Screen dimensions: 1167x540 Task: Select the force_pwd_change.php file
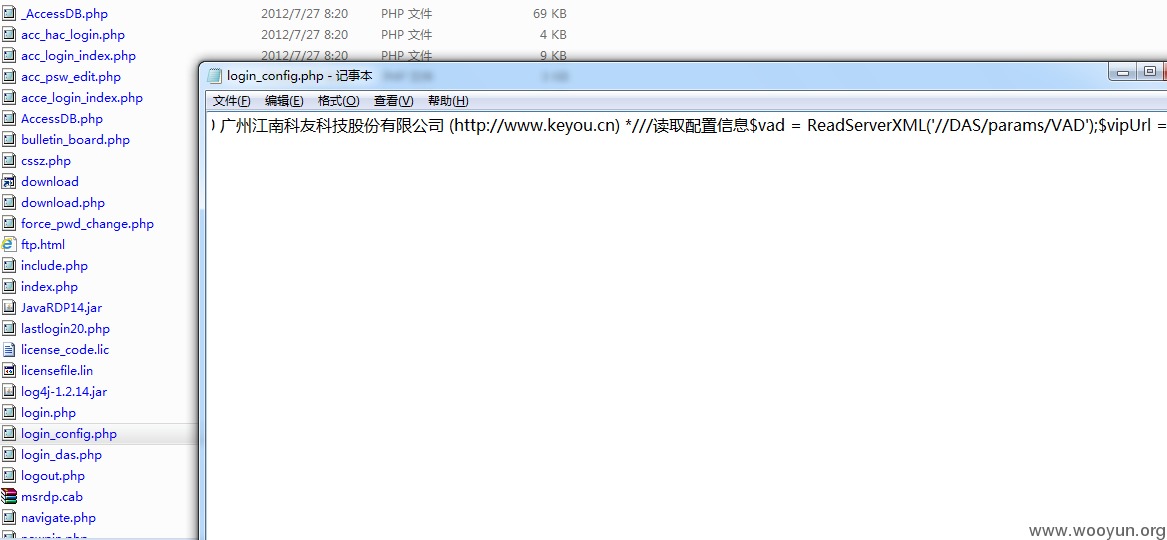[87, 224]
